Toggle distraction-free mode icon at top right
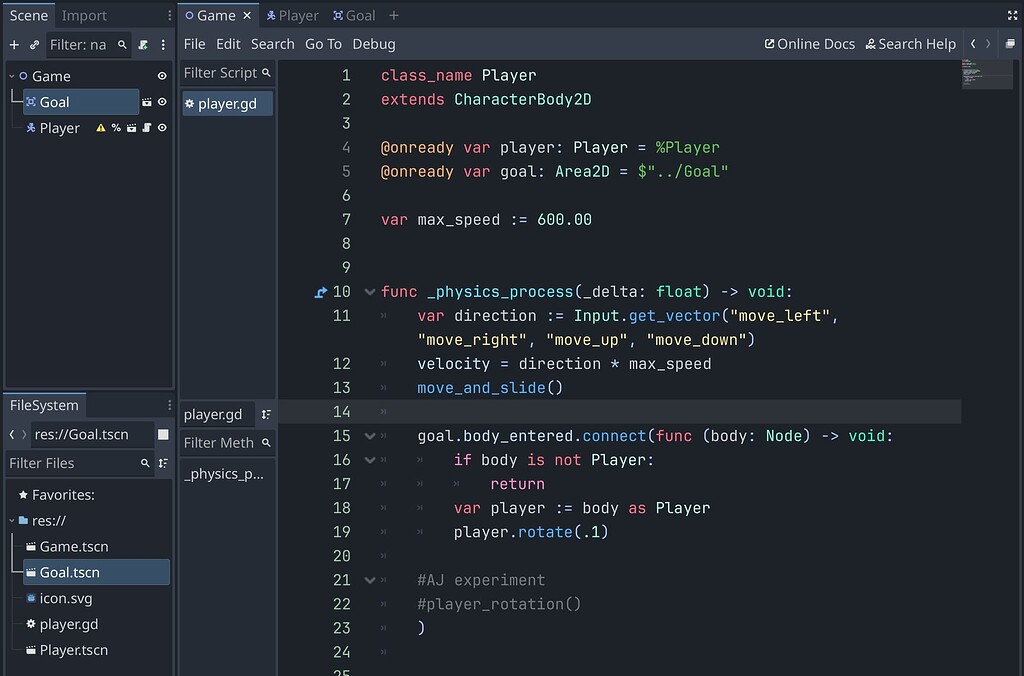 click(x=1013, y=14)
